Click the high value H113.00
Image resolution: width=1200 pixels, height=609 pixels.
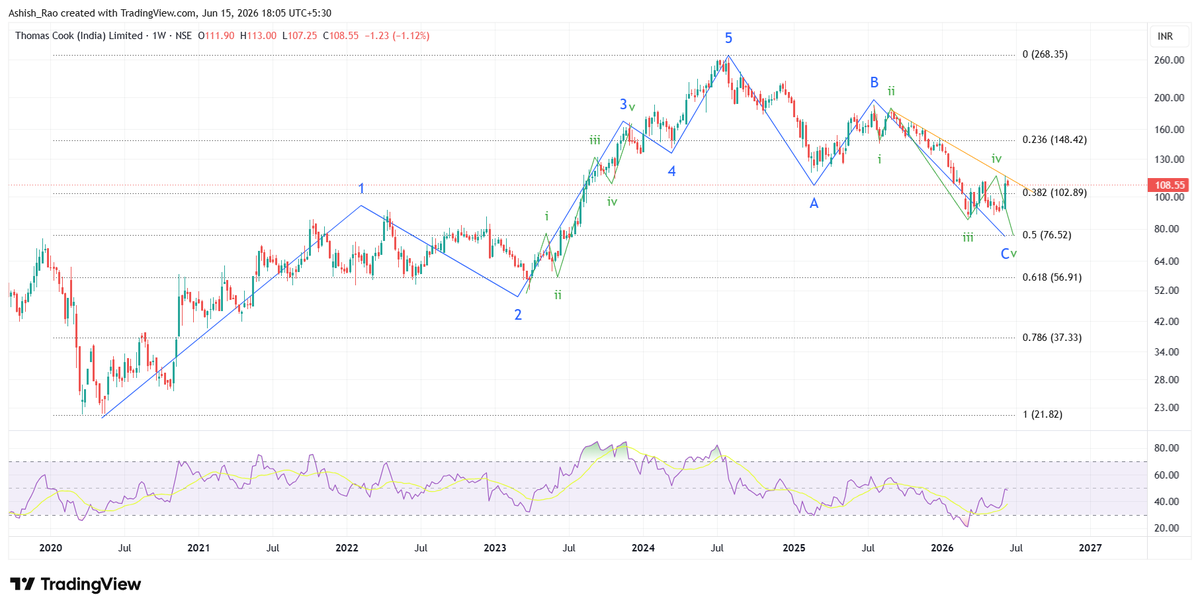[x=258, y=36]
